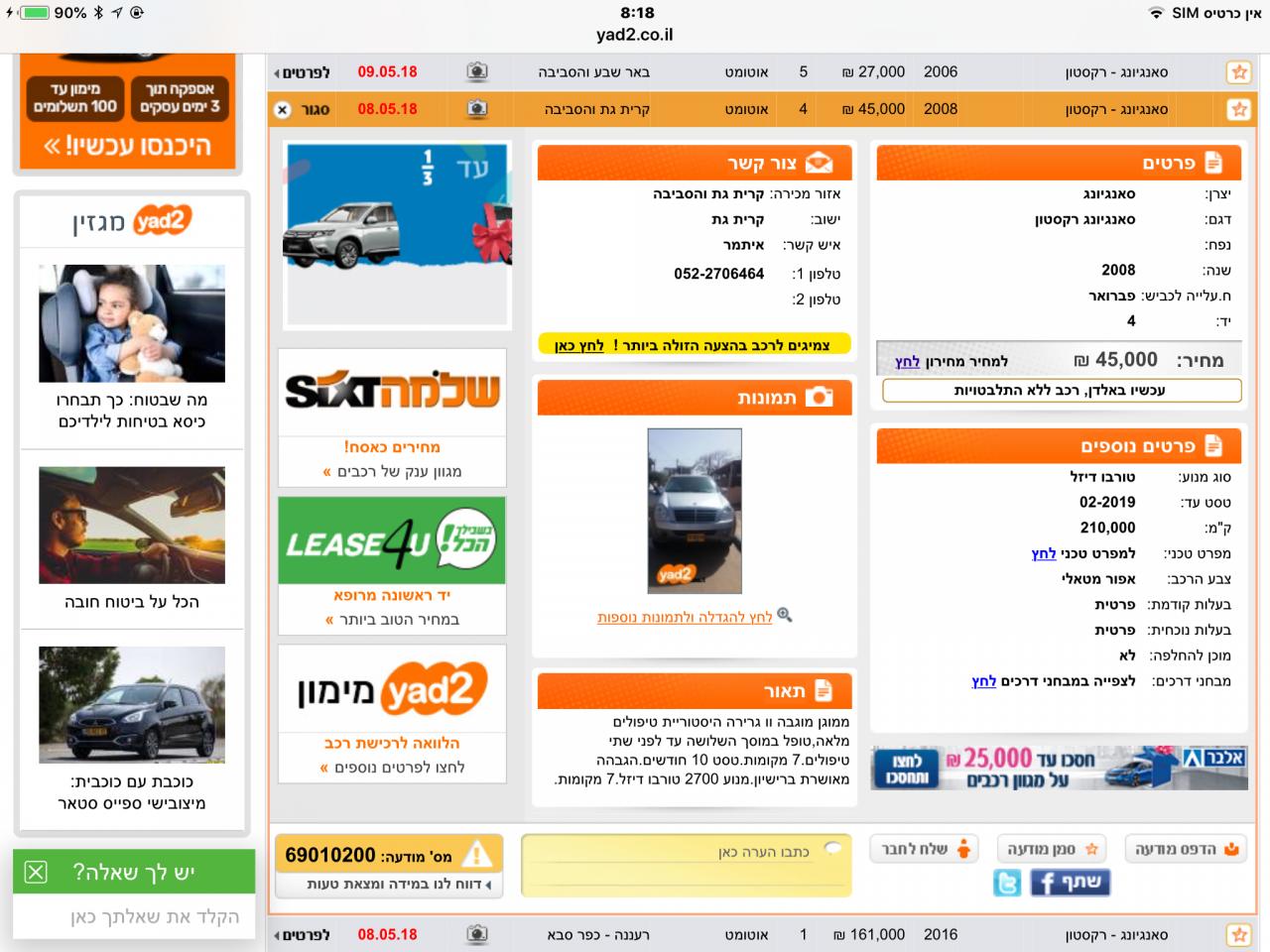Open the silver car photo thumbnail
This screenshot has width=1270, height=952.
695,511
